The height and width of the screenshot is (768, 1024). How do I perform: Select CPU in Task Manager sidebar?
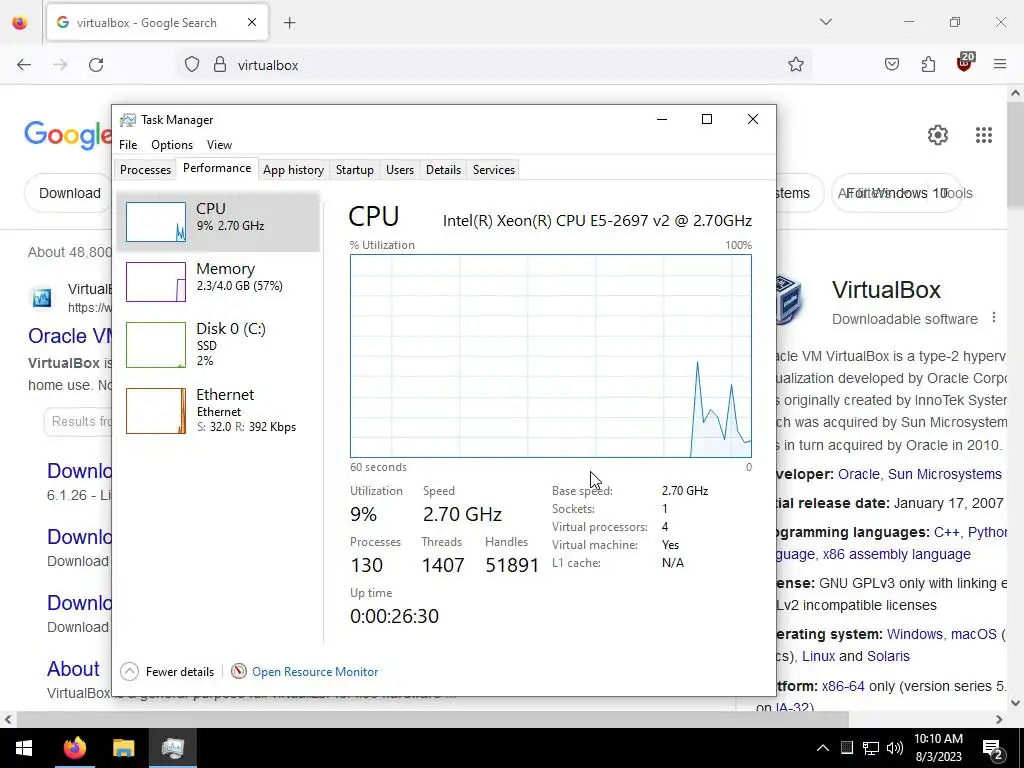[218, 221]
